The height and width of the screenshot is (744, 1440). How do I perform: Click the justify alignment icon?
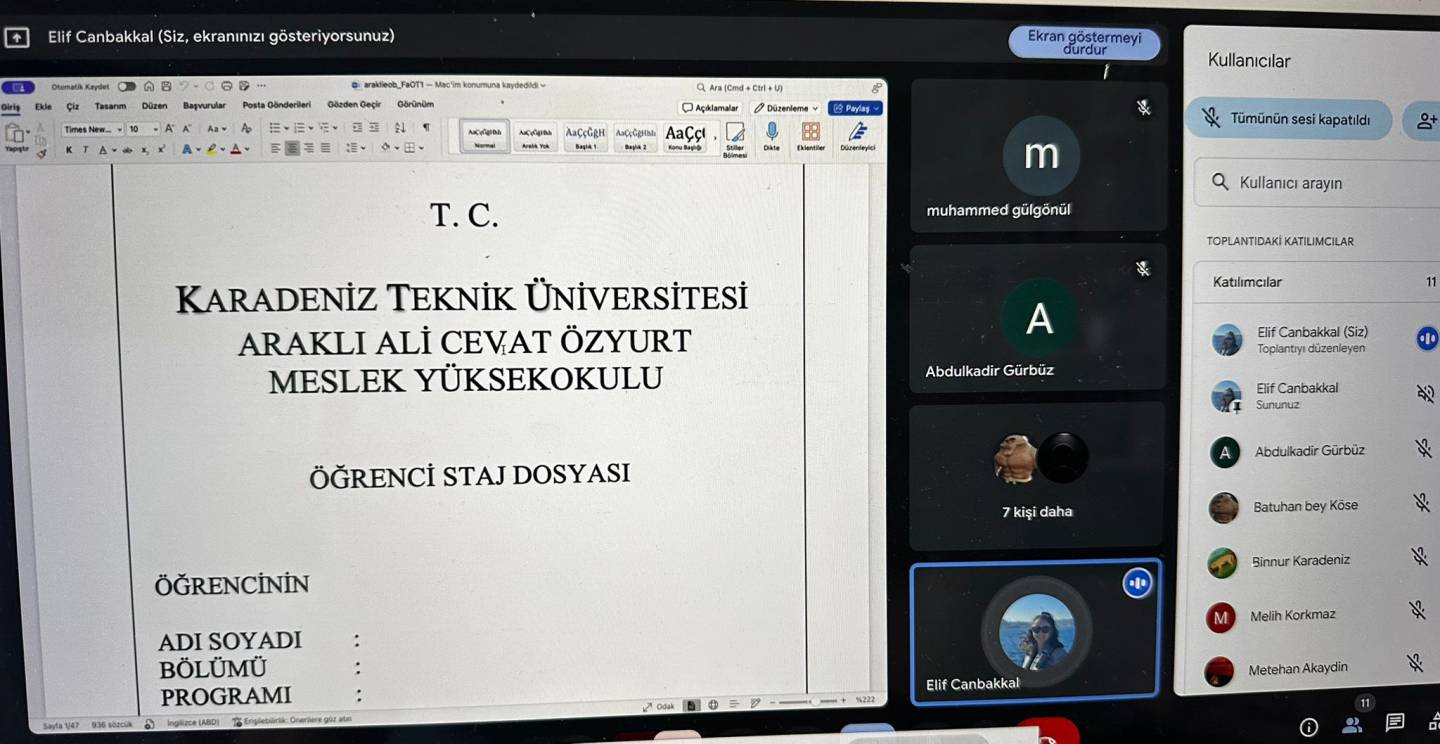coord(325,148)
